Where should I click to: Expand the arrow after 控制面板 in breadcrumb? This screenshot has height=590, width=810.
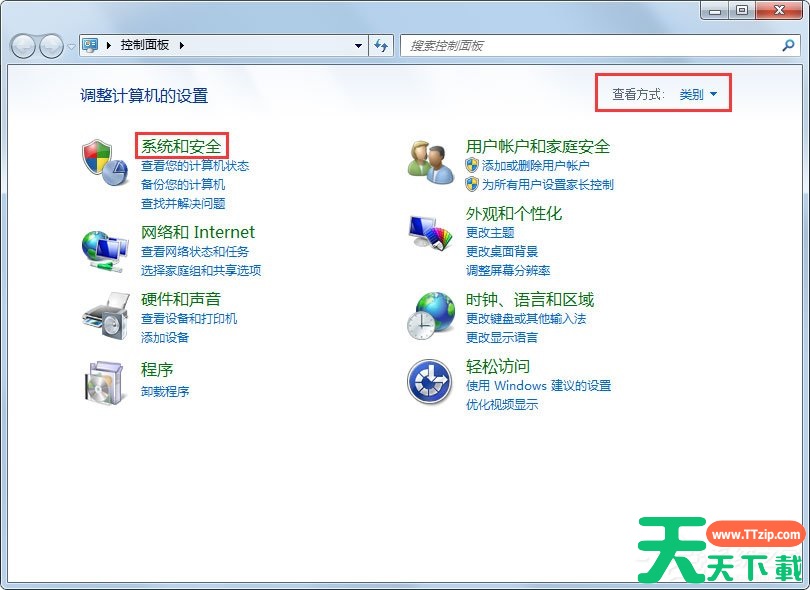pos(182,45)
